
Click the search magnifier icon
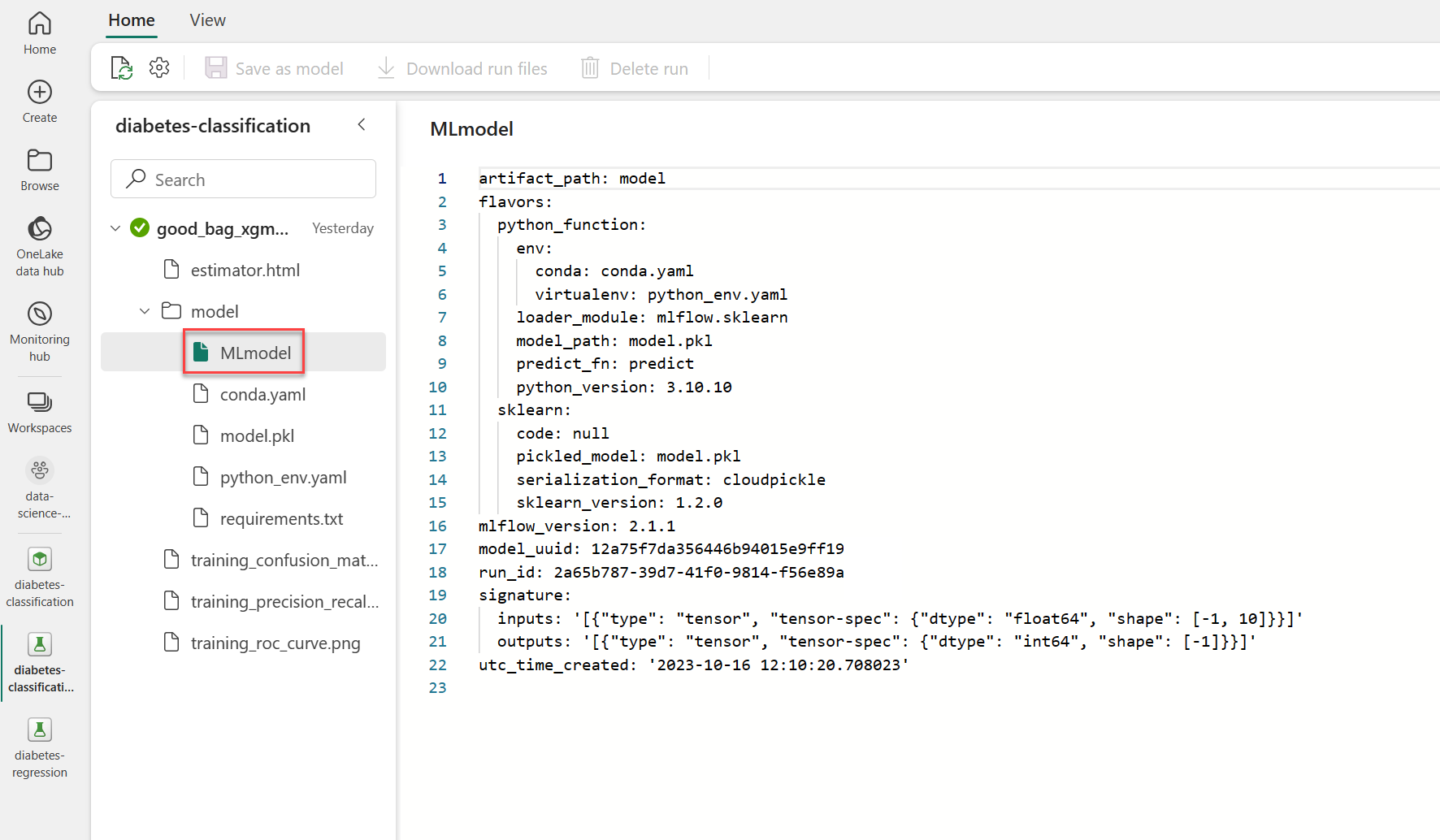click(136, 179)
